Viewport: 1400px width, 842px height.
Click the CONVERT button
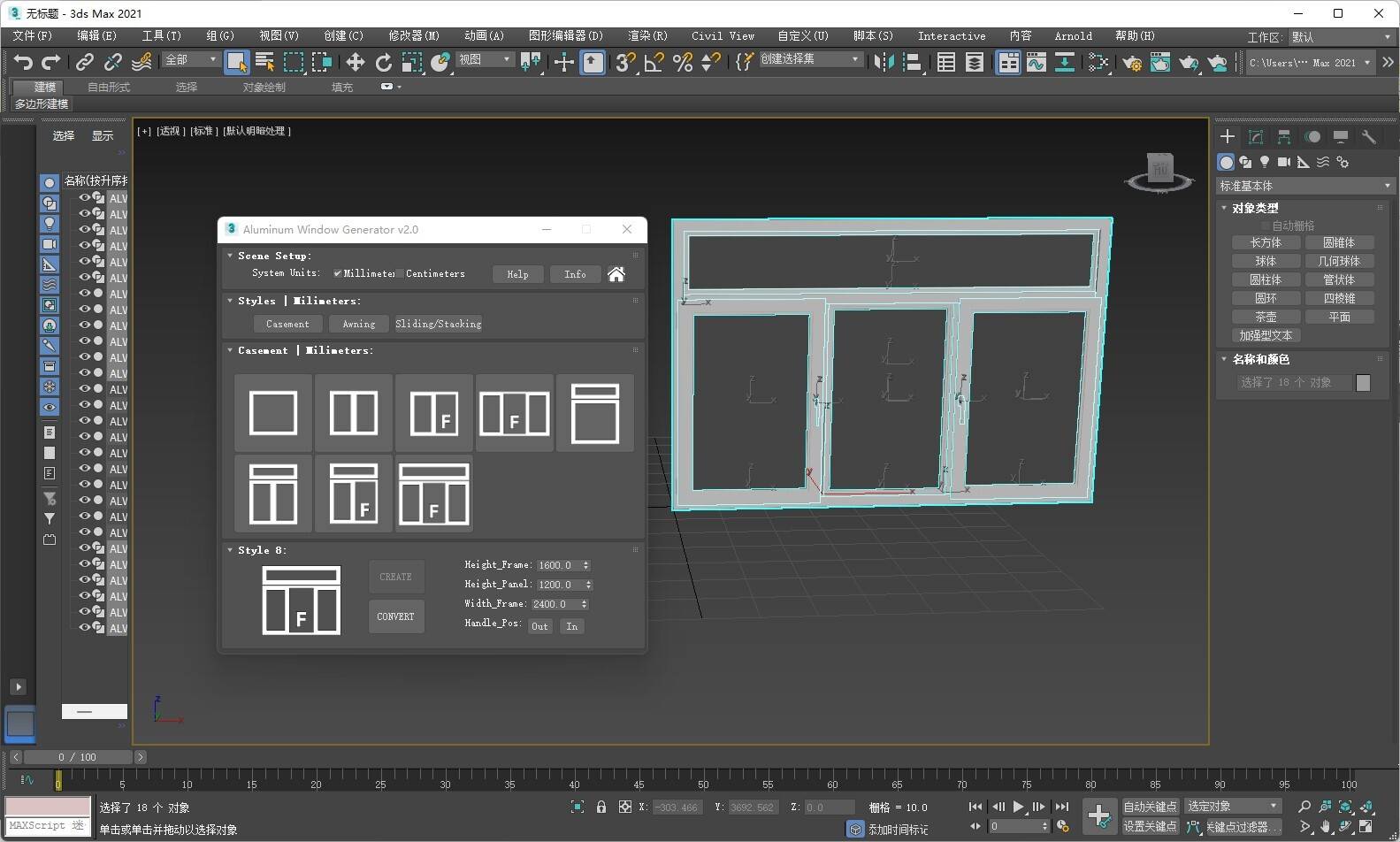pos(396,616)
